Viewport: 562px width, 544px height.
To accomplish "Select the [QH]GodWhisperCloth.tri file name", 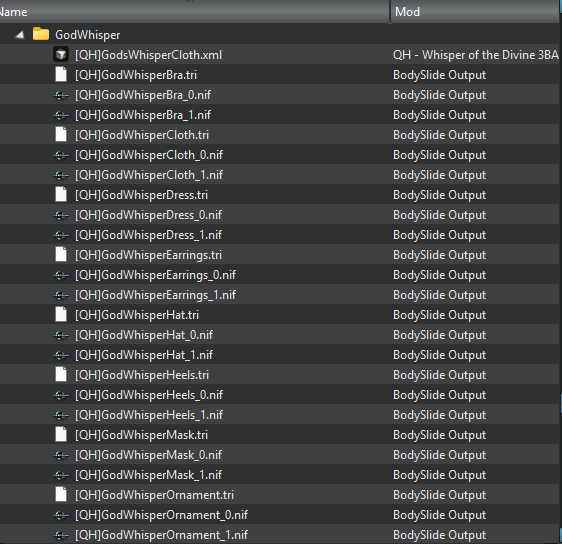I will [142, 135].
